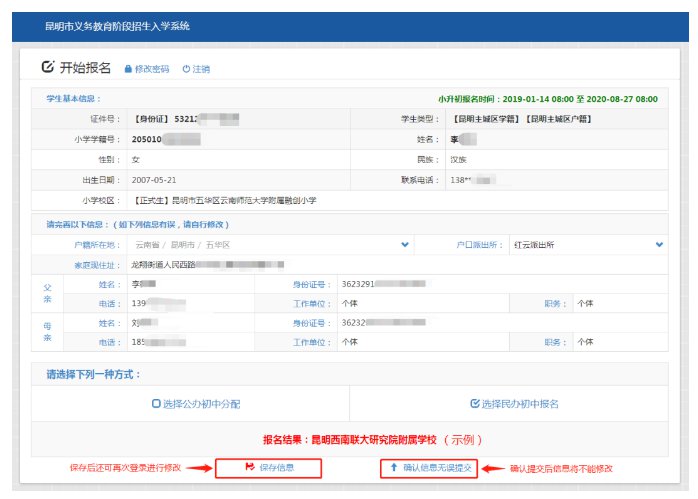698x499 pixels.
Task: Focus the mother's 电话 phone field
Action: coord(200,342)
